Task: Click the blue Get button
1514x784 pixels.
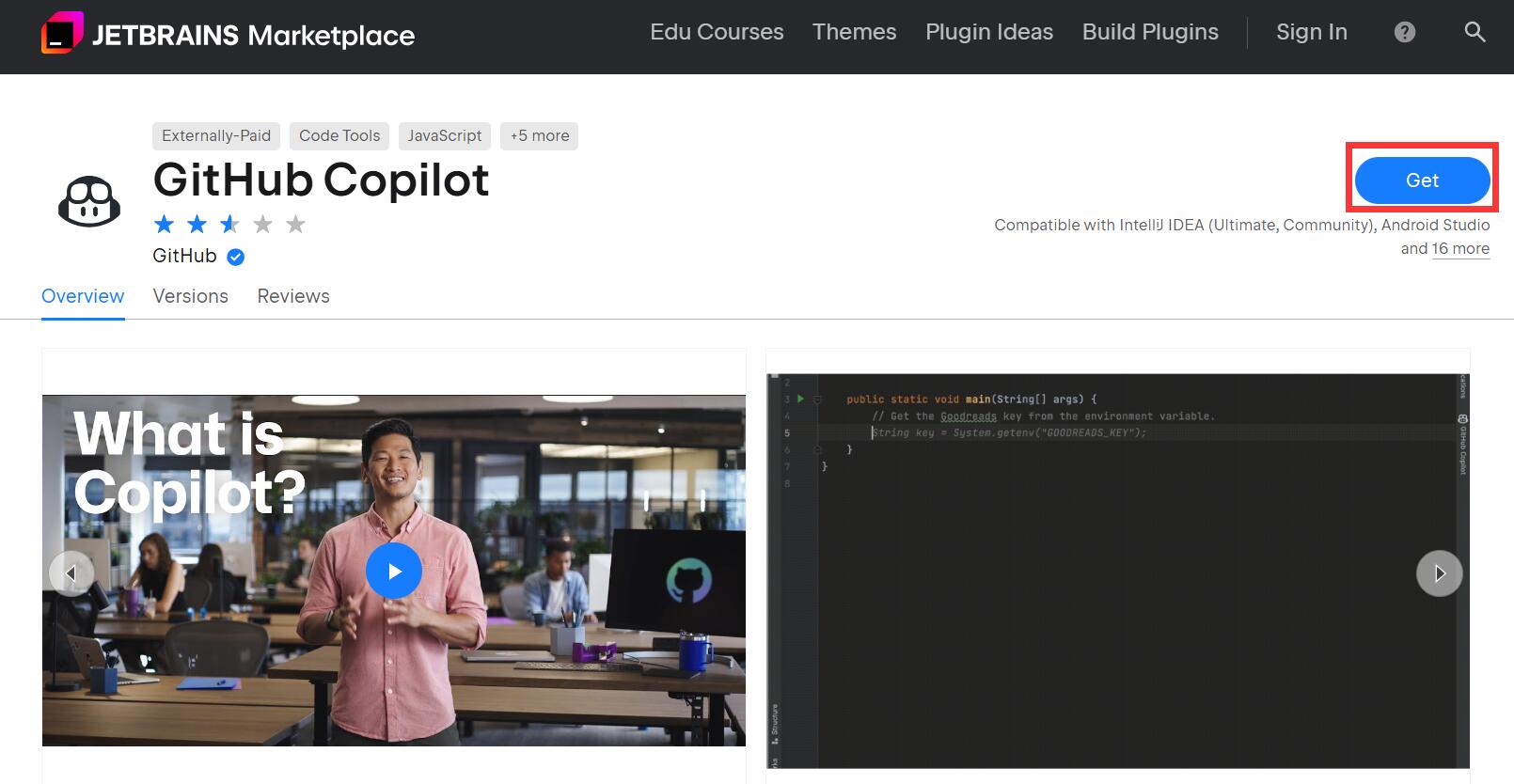Action: click(1422, 180)
